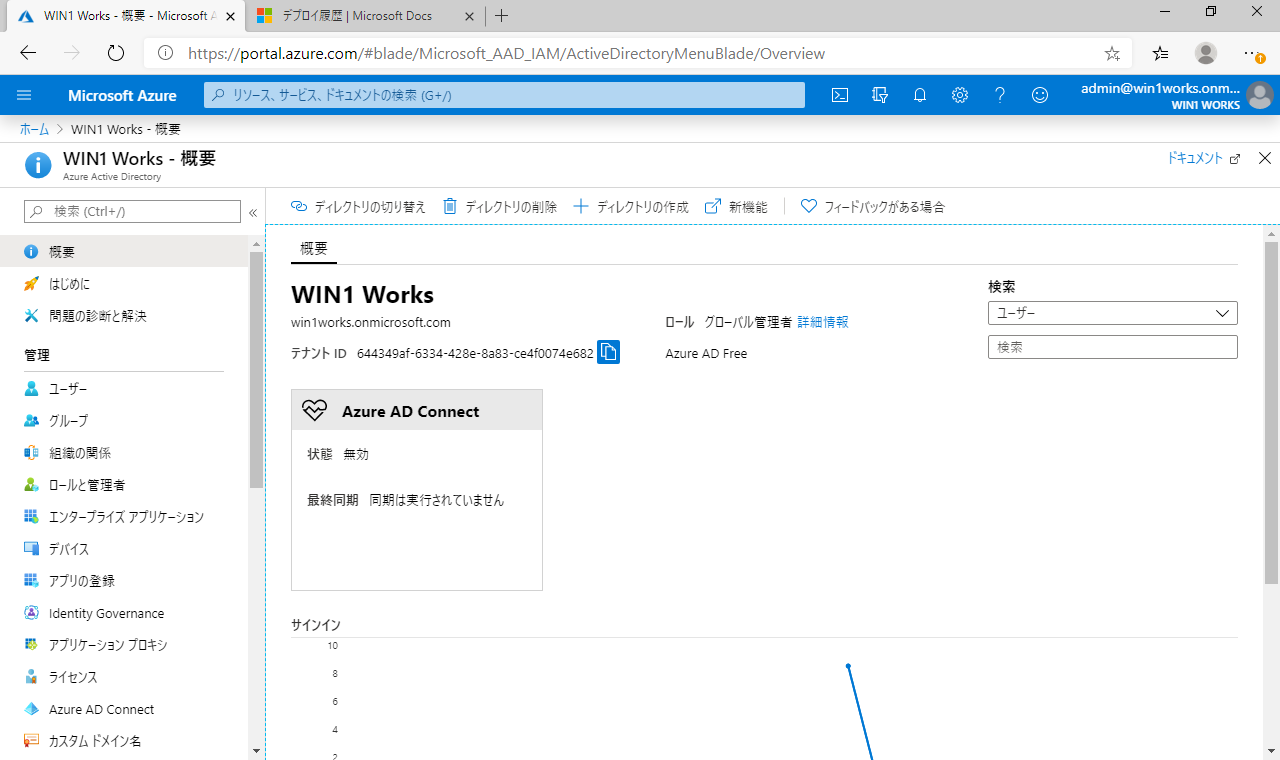Open the Azure portal hamburger menu
The height and width of the screenshot is (760, 1280).
[24, 95]
